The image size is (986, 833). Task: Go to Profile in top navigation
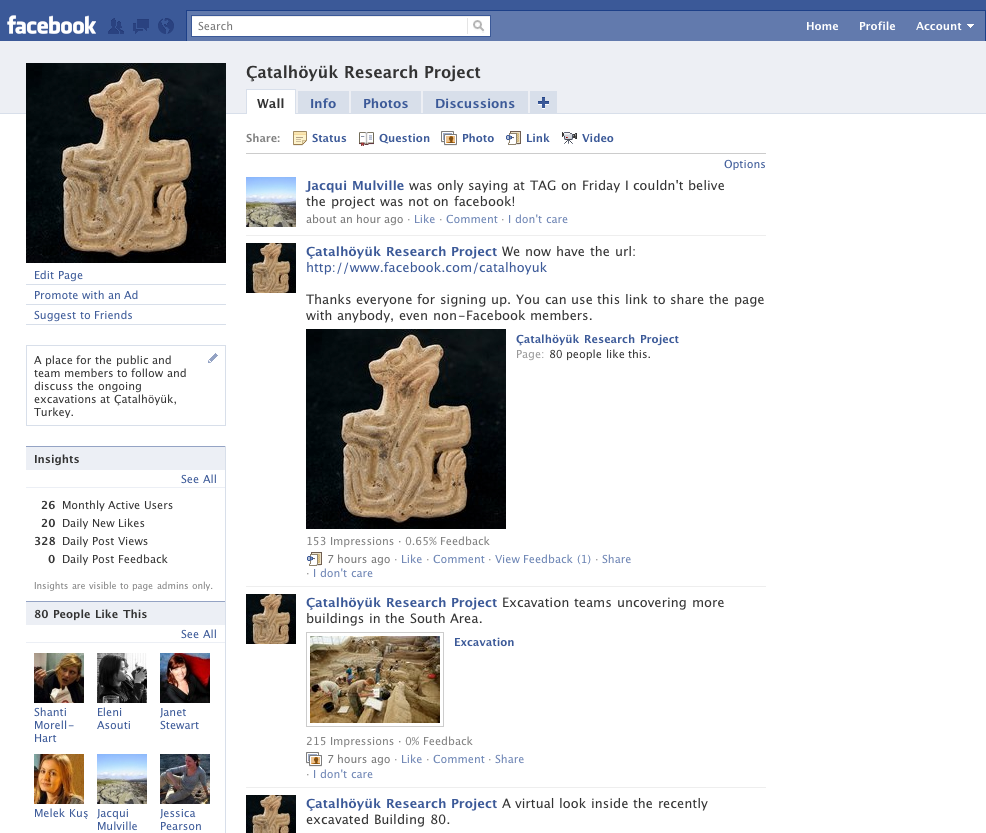(x=877, y=26)
